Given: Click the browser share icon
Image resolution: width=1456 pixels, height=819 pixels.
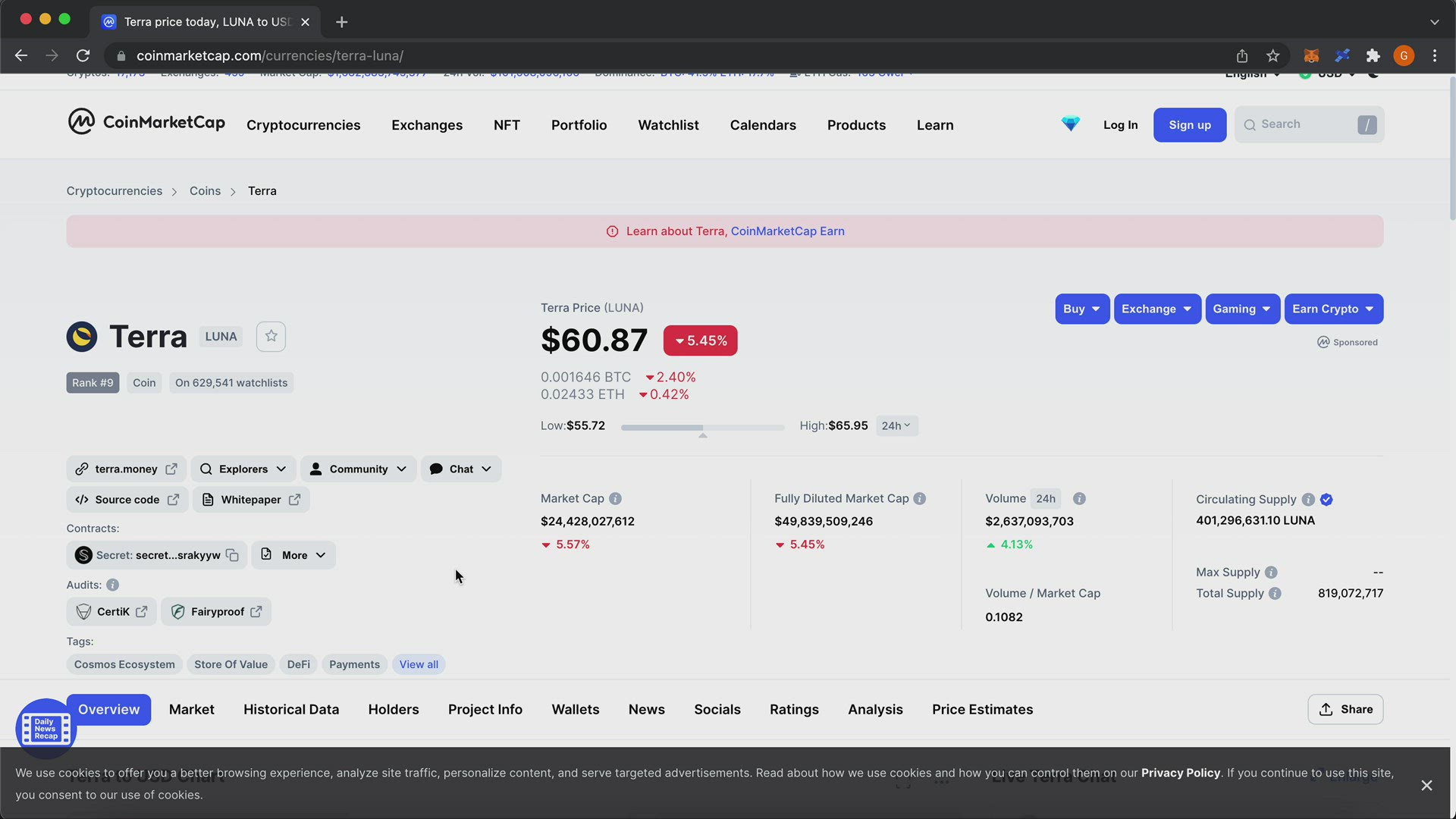Looking at the screenshot, I should [1242, 56].
